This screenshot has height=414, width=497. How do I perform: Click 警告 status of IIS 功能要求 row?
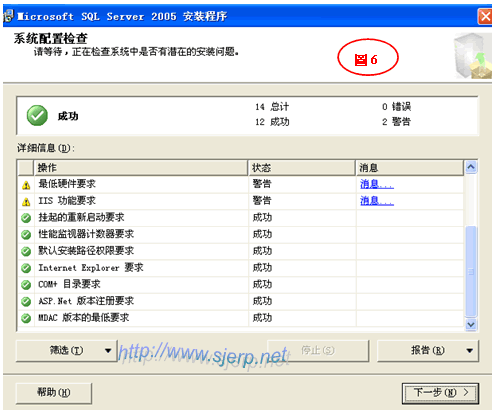262,200
